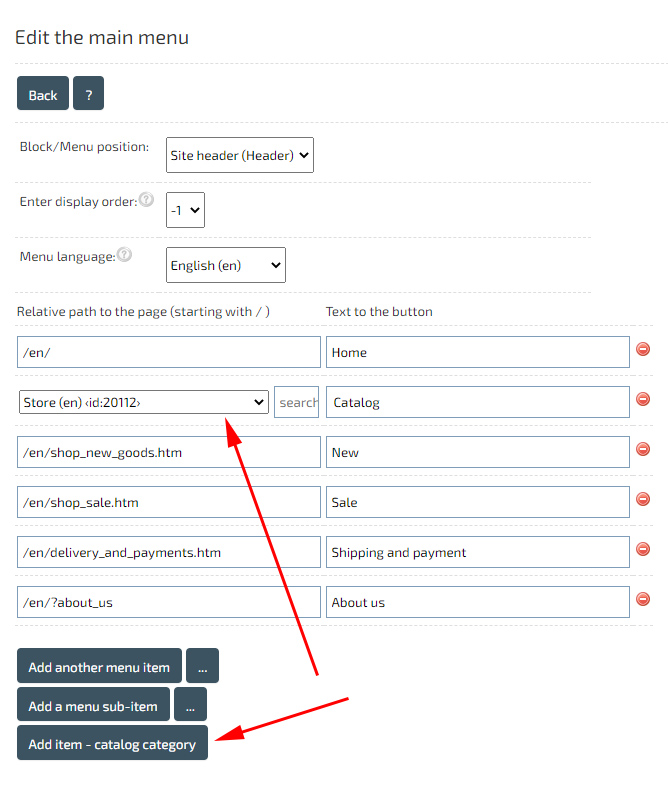Show help tooltip for display order
Viewport: 668px width, 790px height.
[x=147, y=200]
